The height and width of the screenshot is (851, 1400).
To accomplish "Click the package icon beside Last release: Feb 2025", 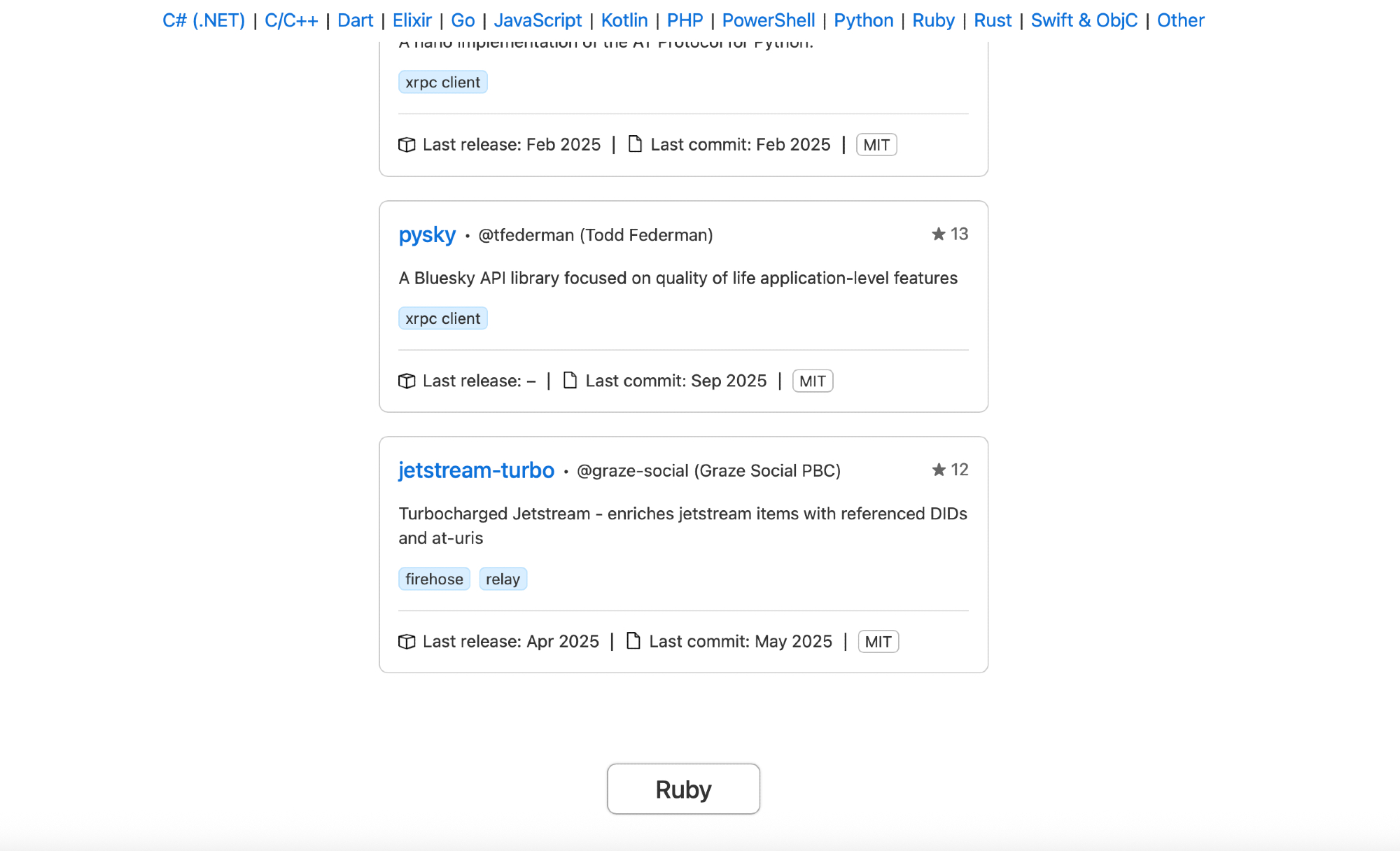I will click(x=407, y=145).
